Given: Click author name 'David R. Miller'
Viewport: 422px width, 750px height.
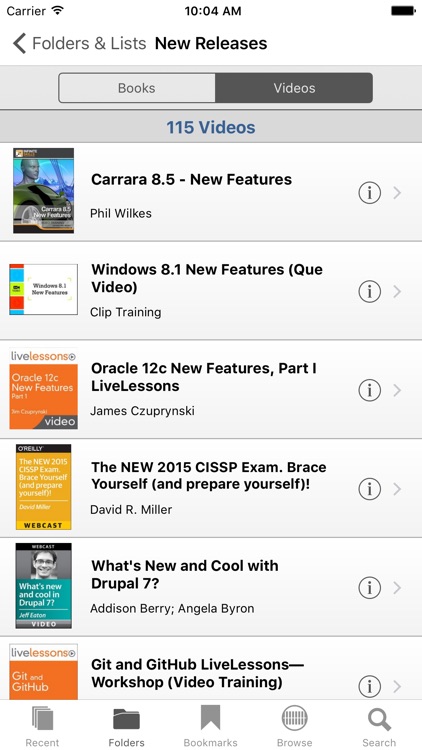Looking at the screenshot, I should tap(131, 509).
